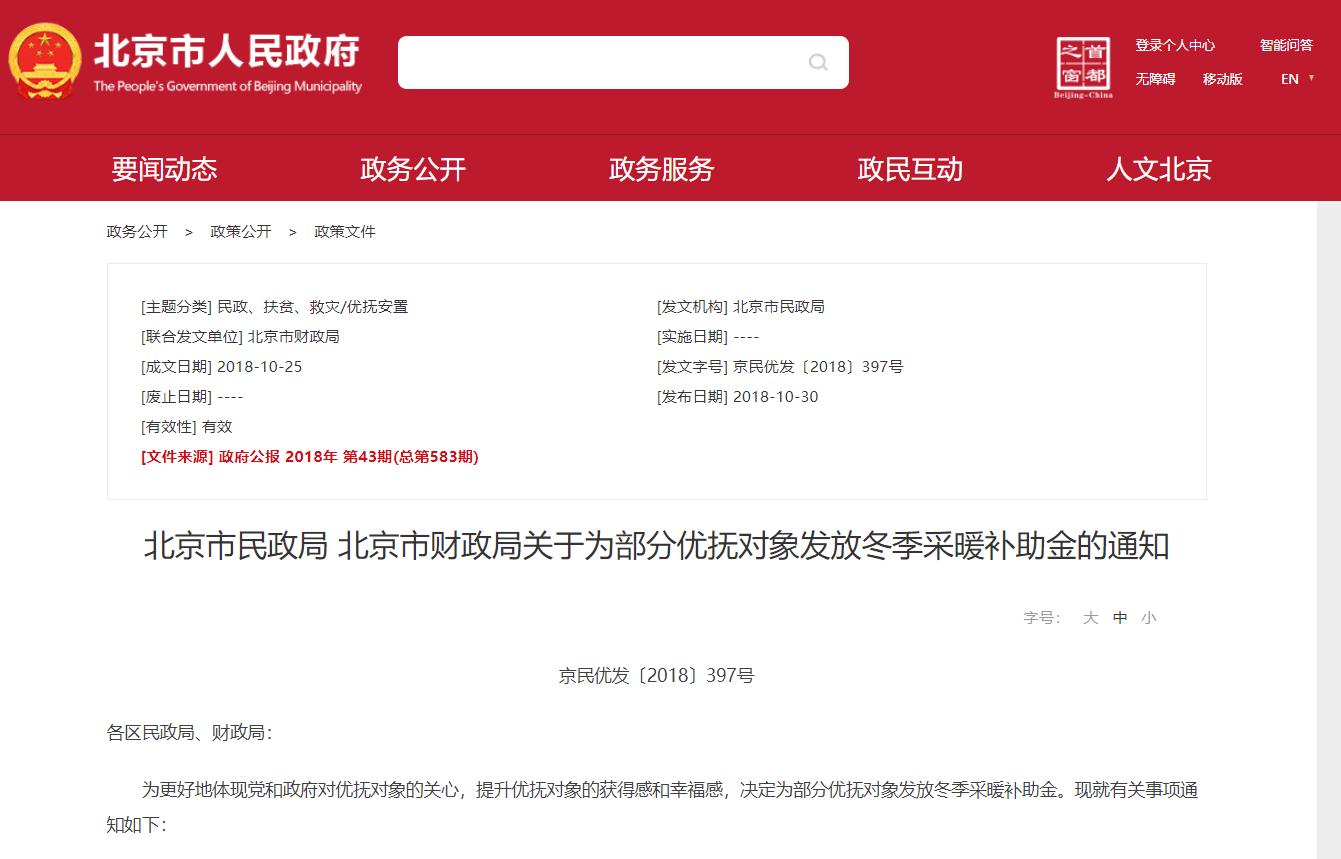1341x859 pixels.
Task: Click the search magnifier icon
Action: pyautogui.click(x=818, y=62)
